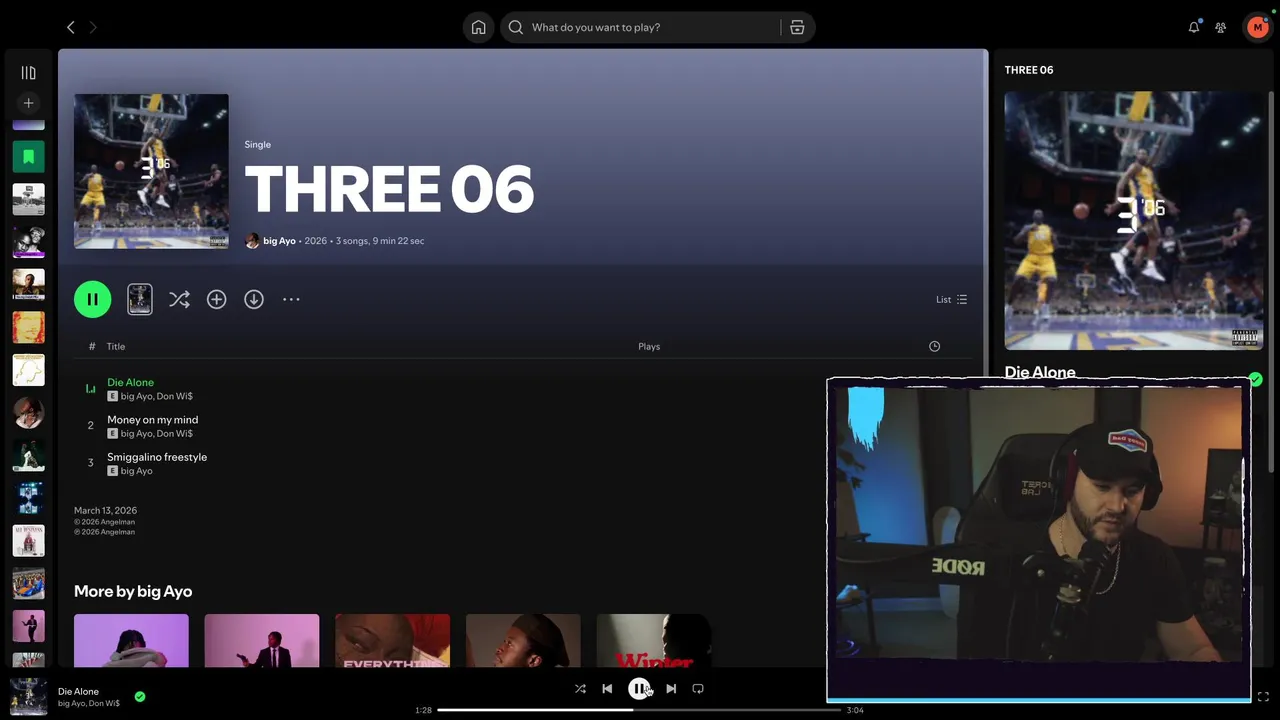Open the Winter album card

[x=654, y=640]
